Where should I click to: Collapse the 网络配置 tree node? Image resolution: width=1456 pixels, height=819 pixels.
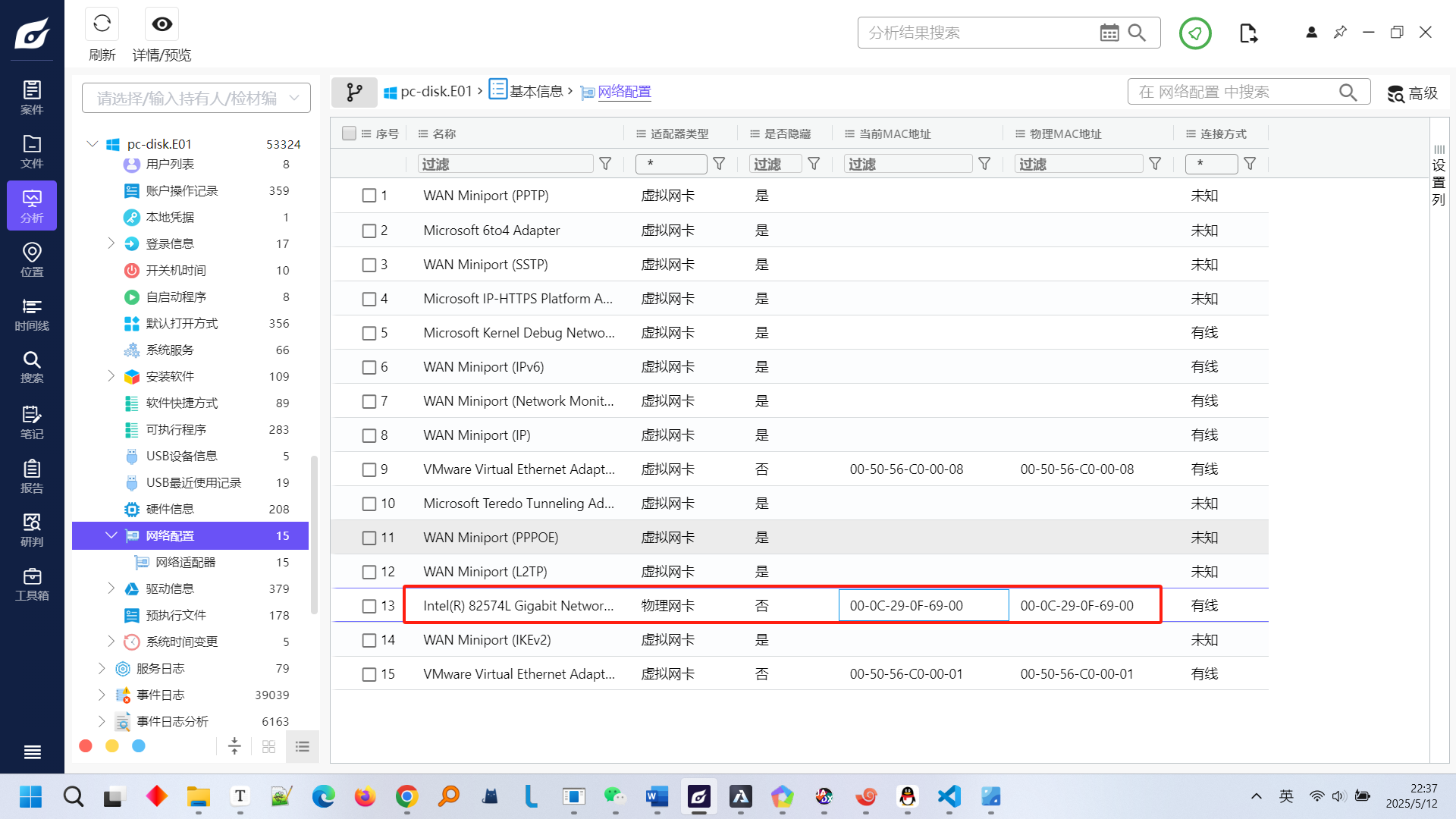[111, 535]
